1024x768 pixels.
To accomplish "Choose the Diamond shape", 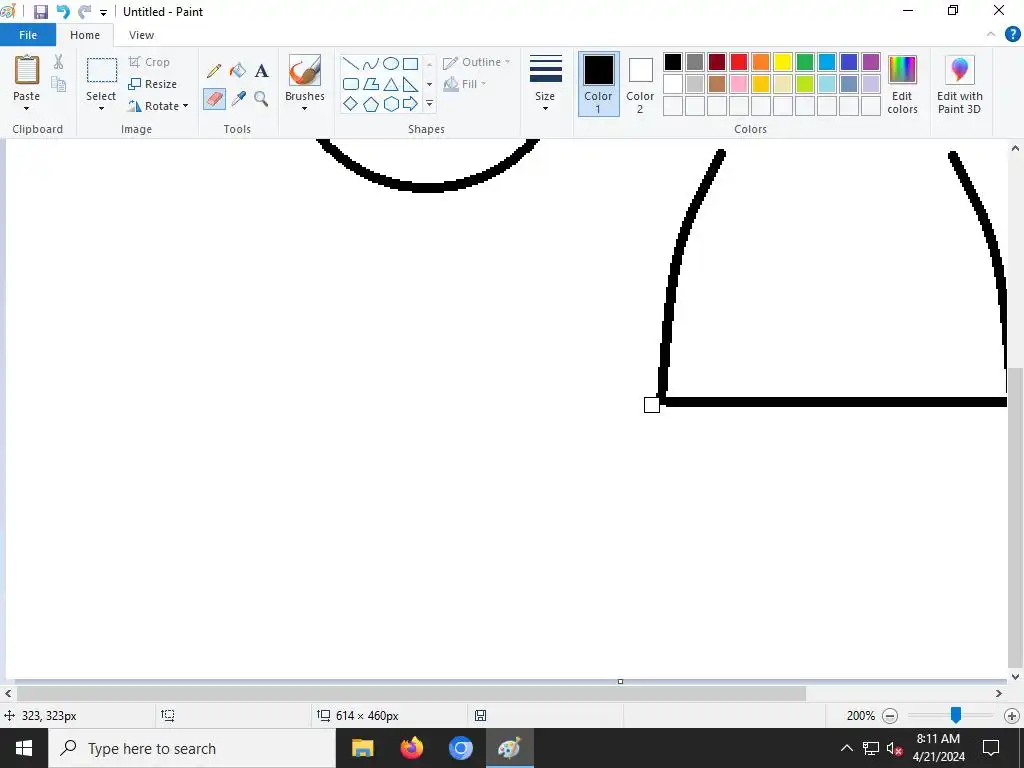I will 351,104.
